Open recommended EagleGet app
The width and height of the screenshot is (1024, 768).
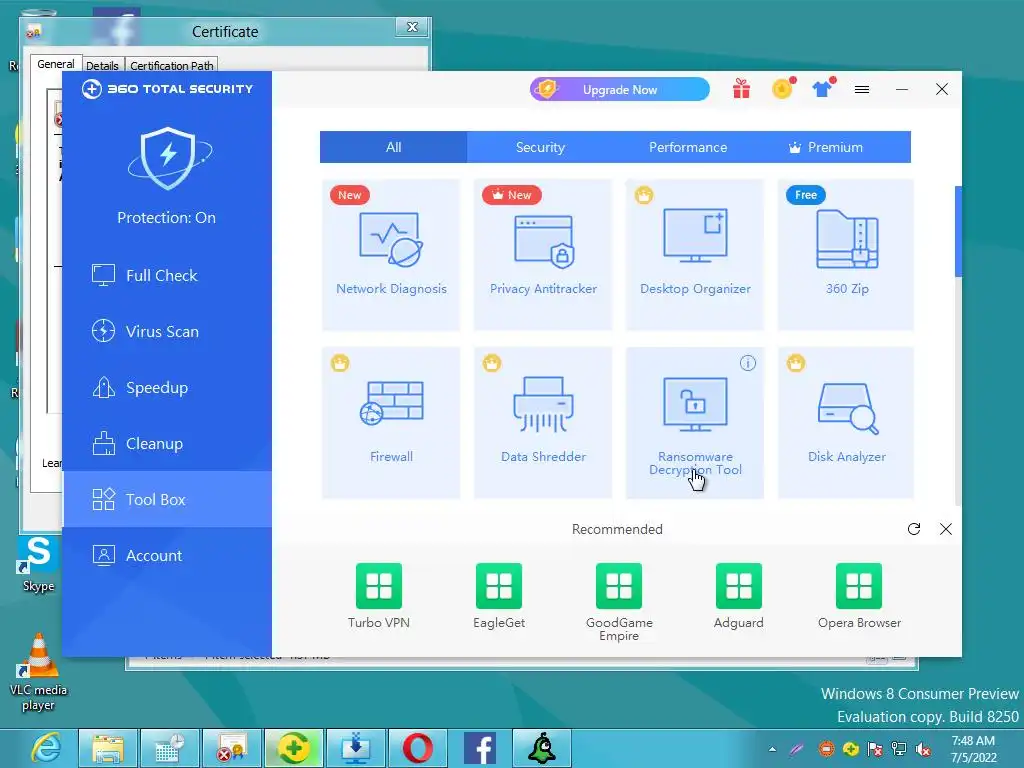499,596
